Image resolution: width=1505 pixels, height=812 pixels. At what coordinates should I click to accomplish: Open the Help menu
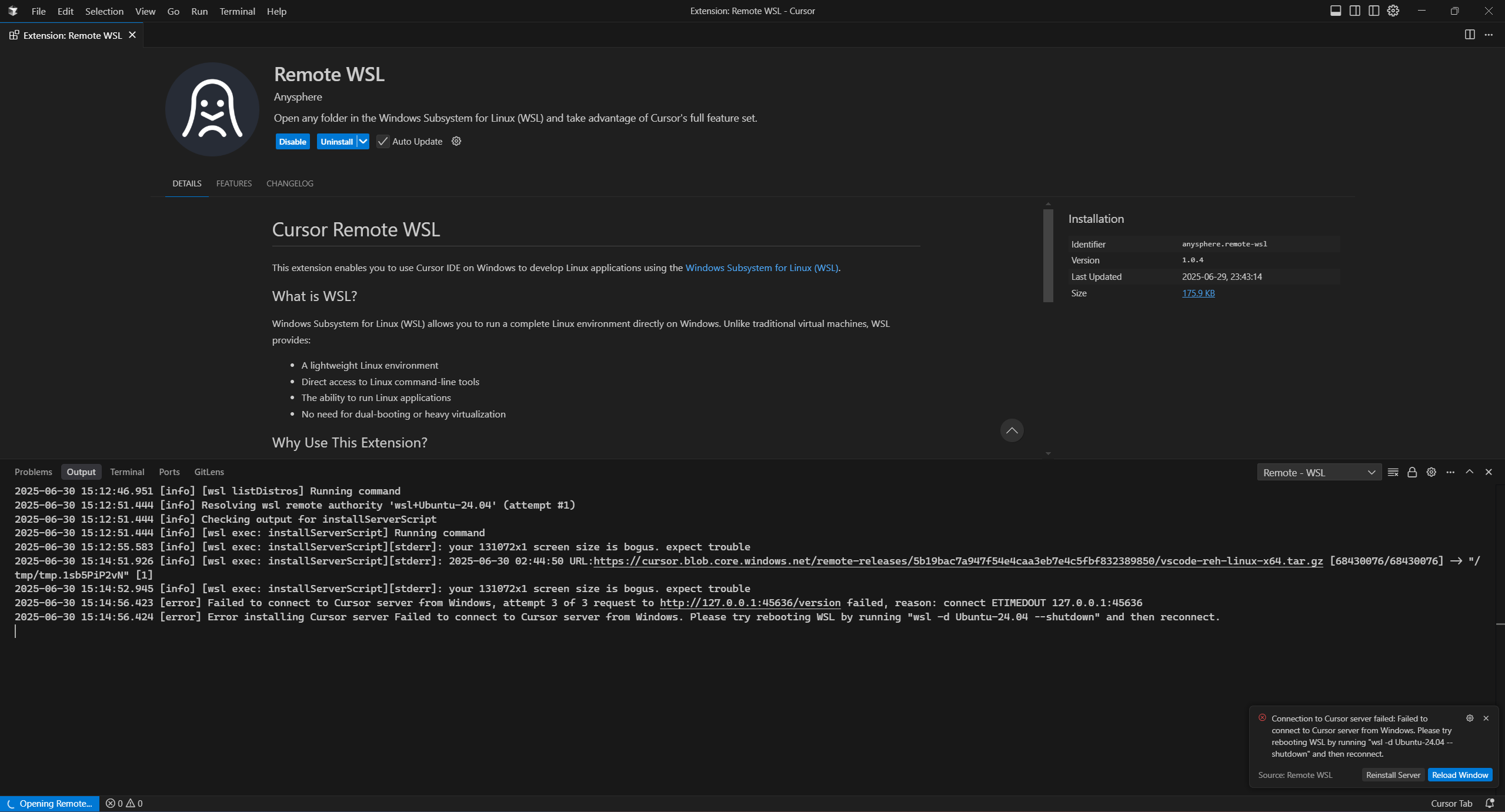coord(276,11)
